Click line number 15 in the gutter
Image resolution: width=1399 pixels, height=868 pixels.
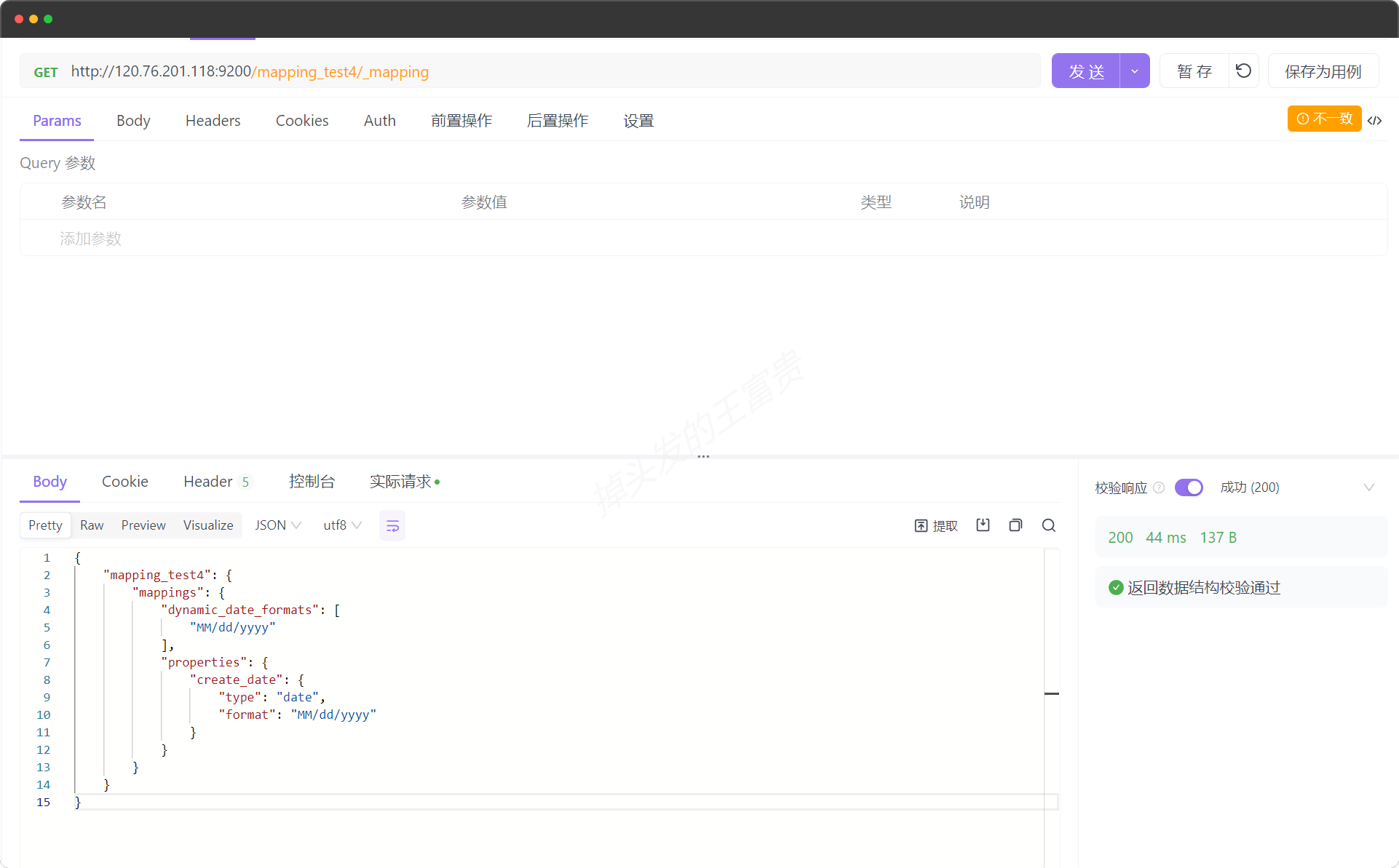tap(44, 802)
